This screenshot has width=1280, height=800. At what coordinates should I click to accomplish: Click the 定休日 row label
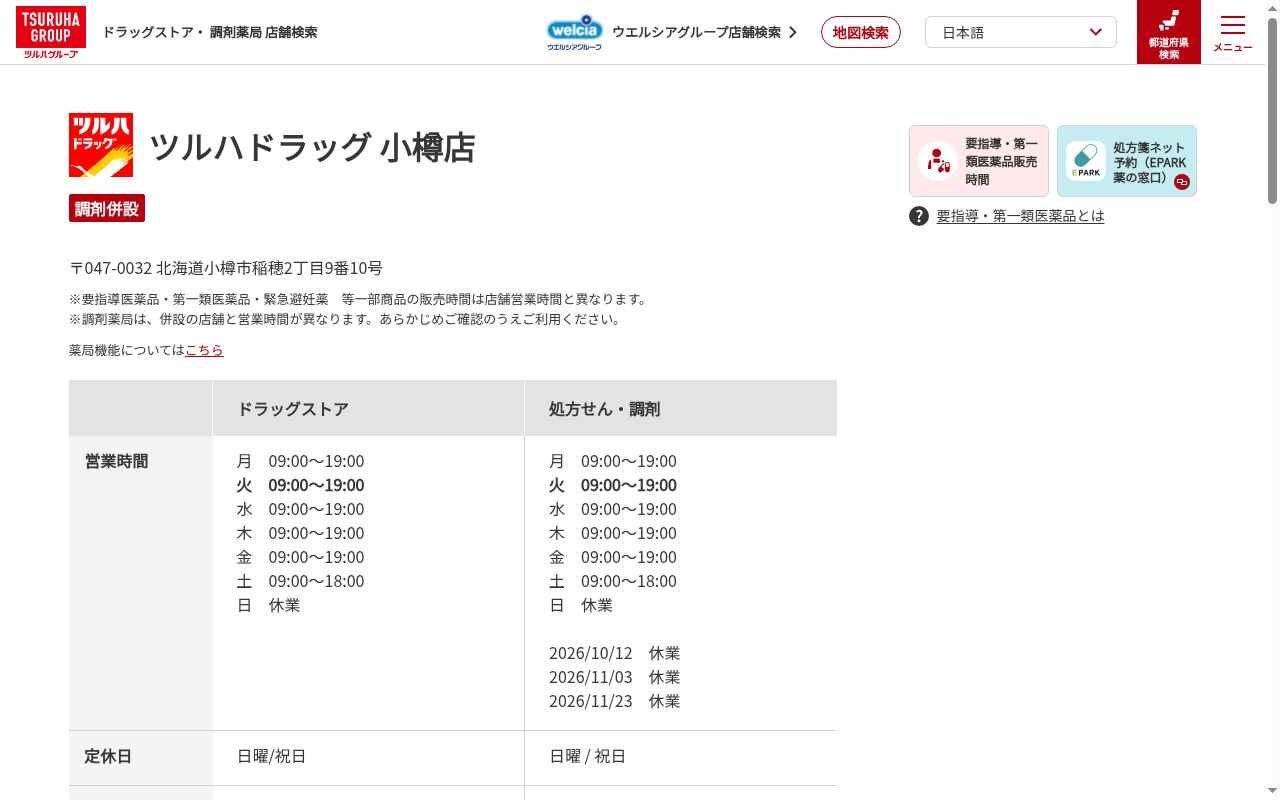coord(108,756)
